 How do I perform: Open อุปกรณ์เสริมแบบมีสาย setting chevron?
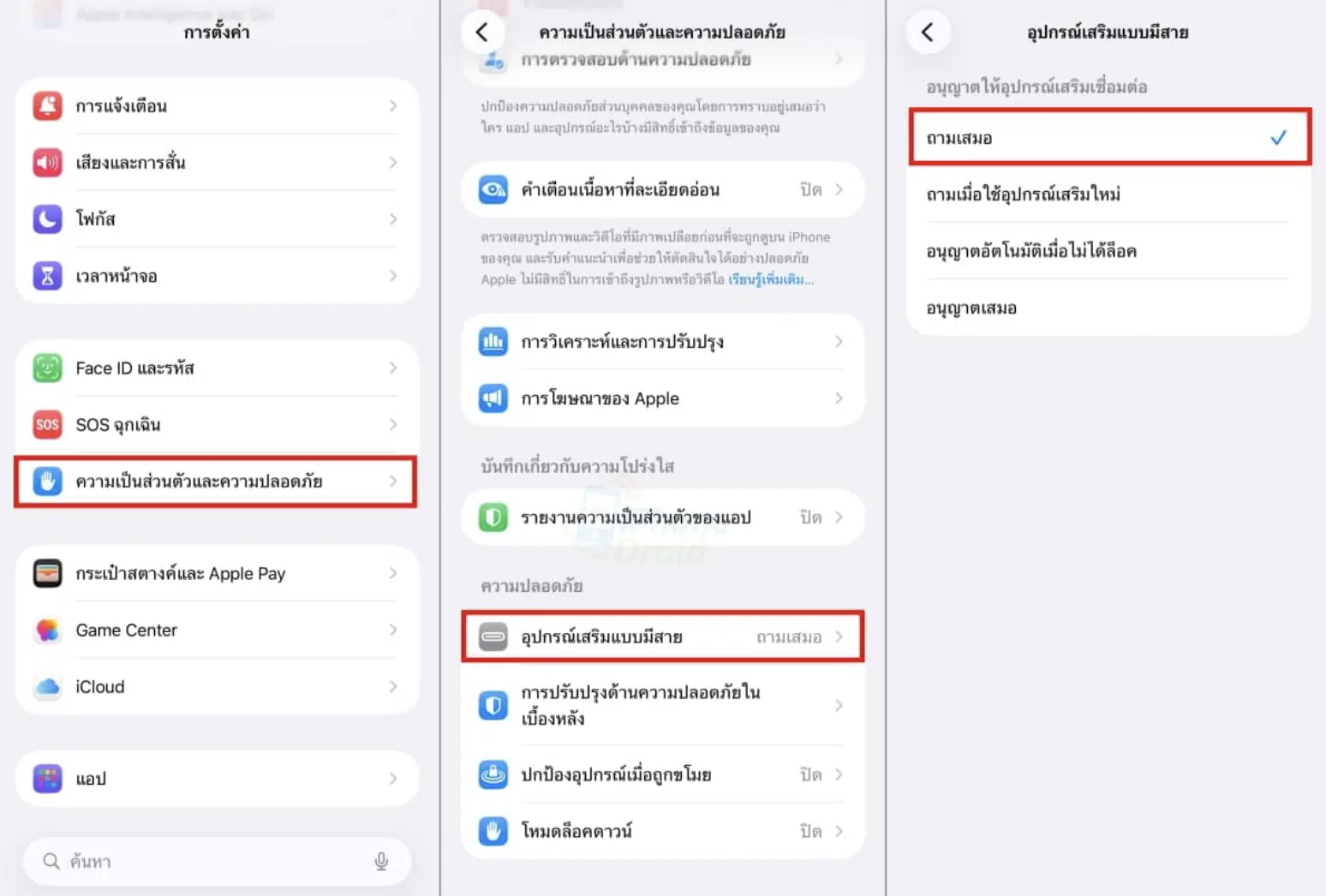[x=839, y=636]
